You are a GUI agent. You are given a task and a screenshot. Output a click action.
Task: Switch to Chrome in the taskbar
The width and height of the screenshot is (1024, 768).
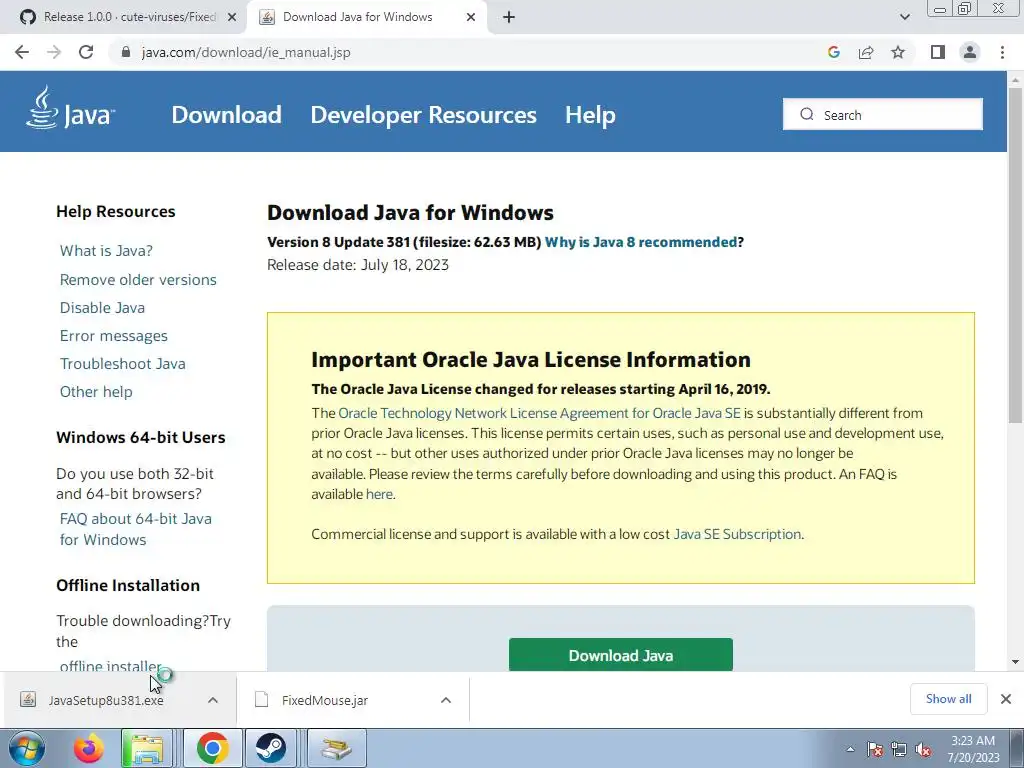[212, 748]
